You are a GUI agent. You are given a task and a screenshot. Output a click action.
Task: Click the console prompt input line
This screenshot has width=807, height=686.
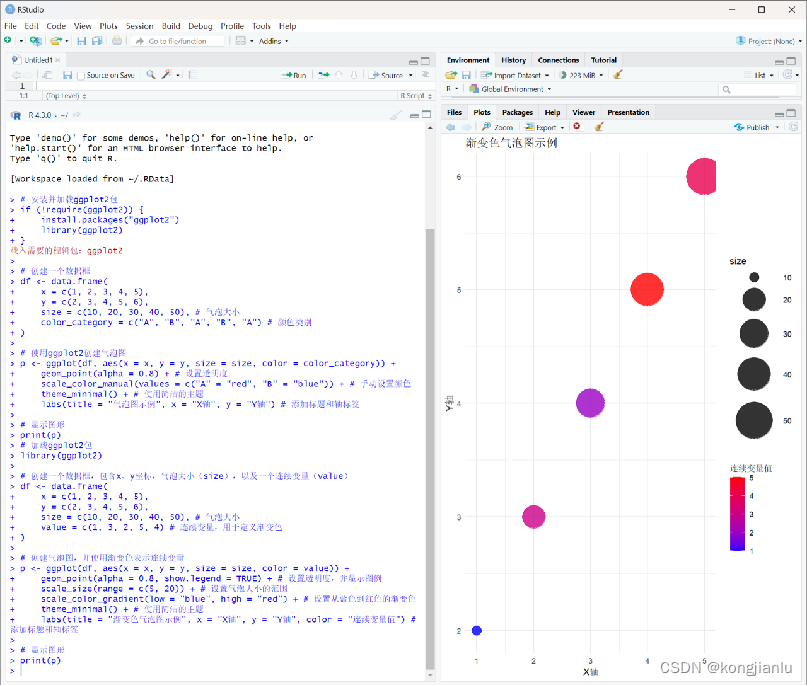[x=221, y=672]
